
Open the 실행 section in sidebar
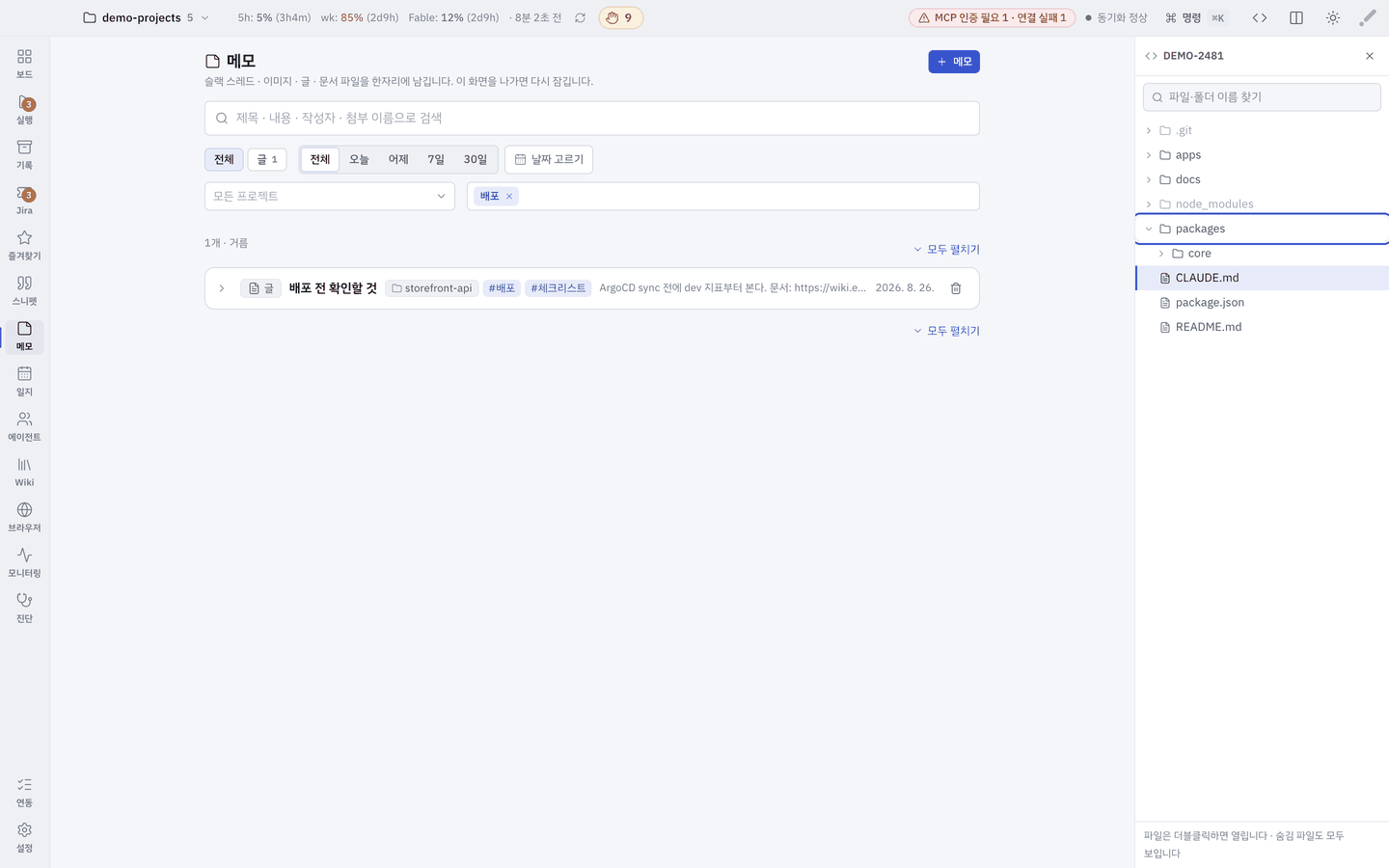click(24, 110)
